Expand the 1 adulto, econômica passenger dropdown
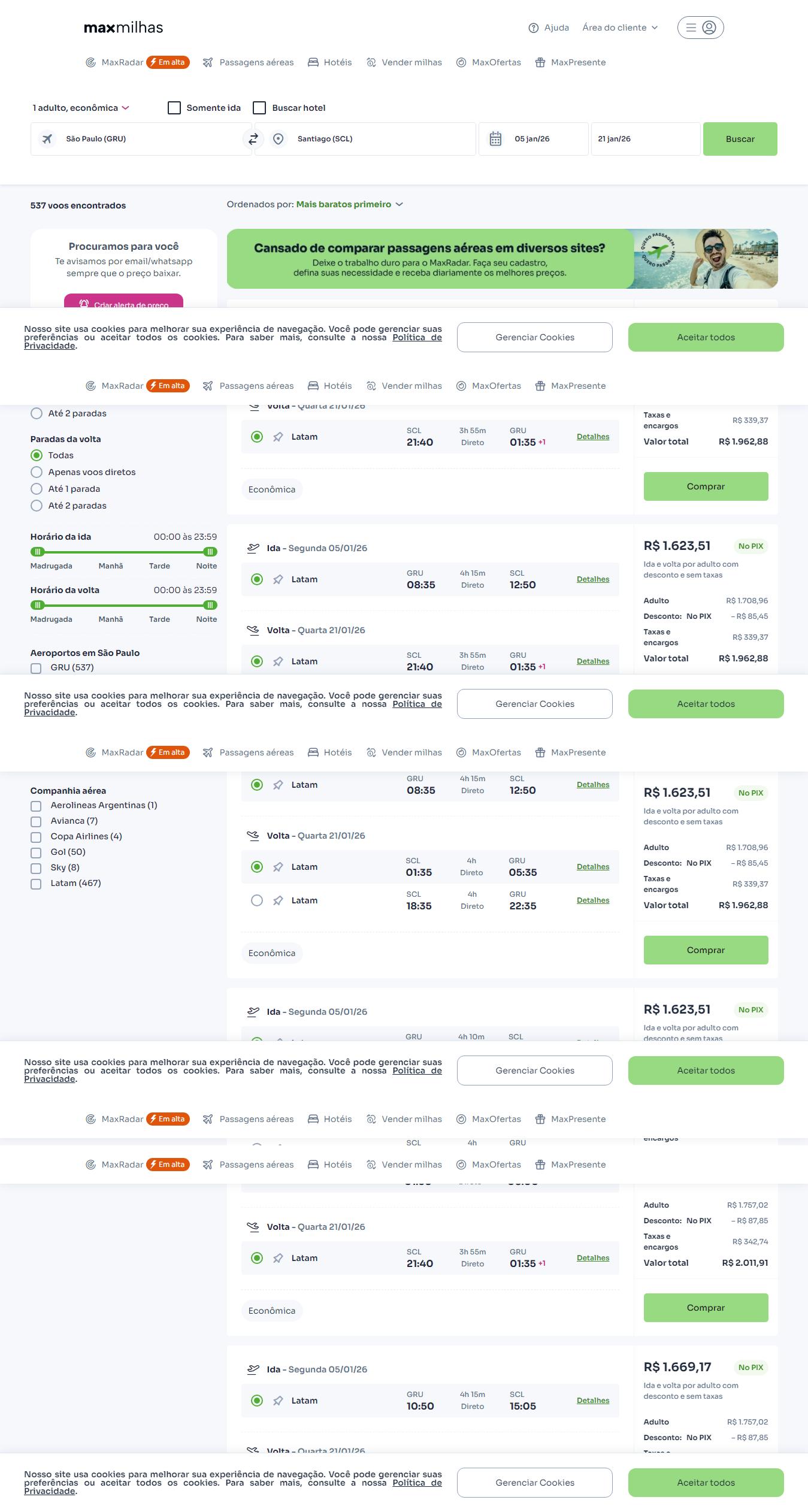808x1512 pixels. (81, 108)
